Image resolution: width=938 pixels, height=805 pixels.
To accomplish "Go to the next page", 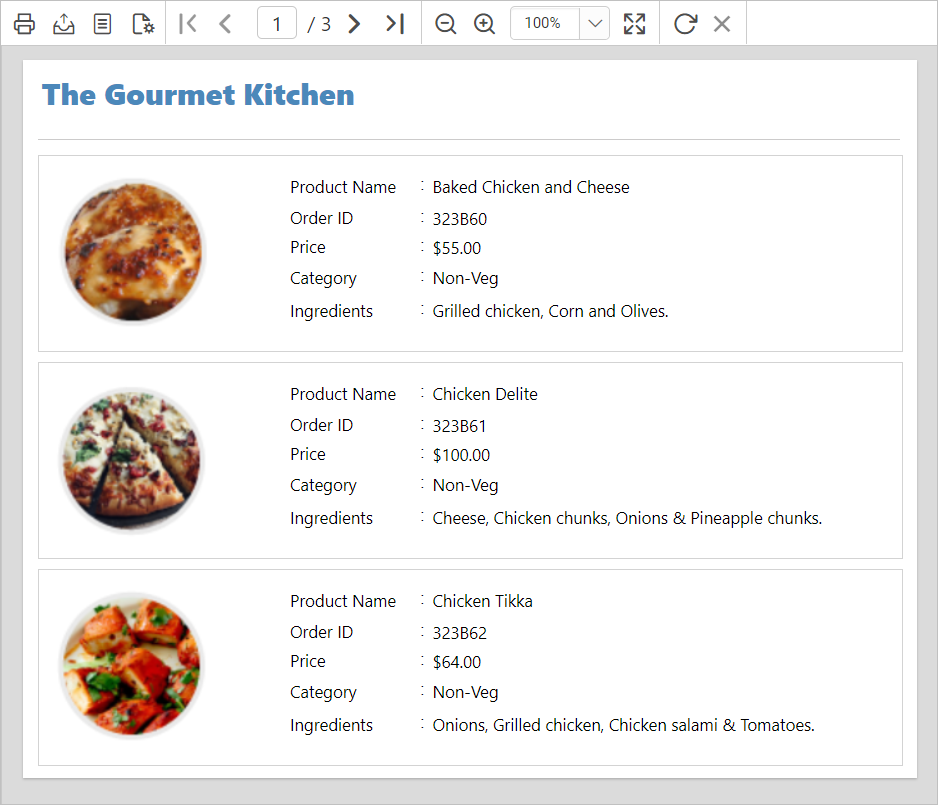I will (x=354, y=24).
